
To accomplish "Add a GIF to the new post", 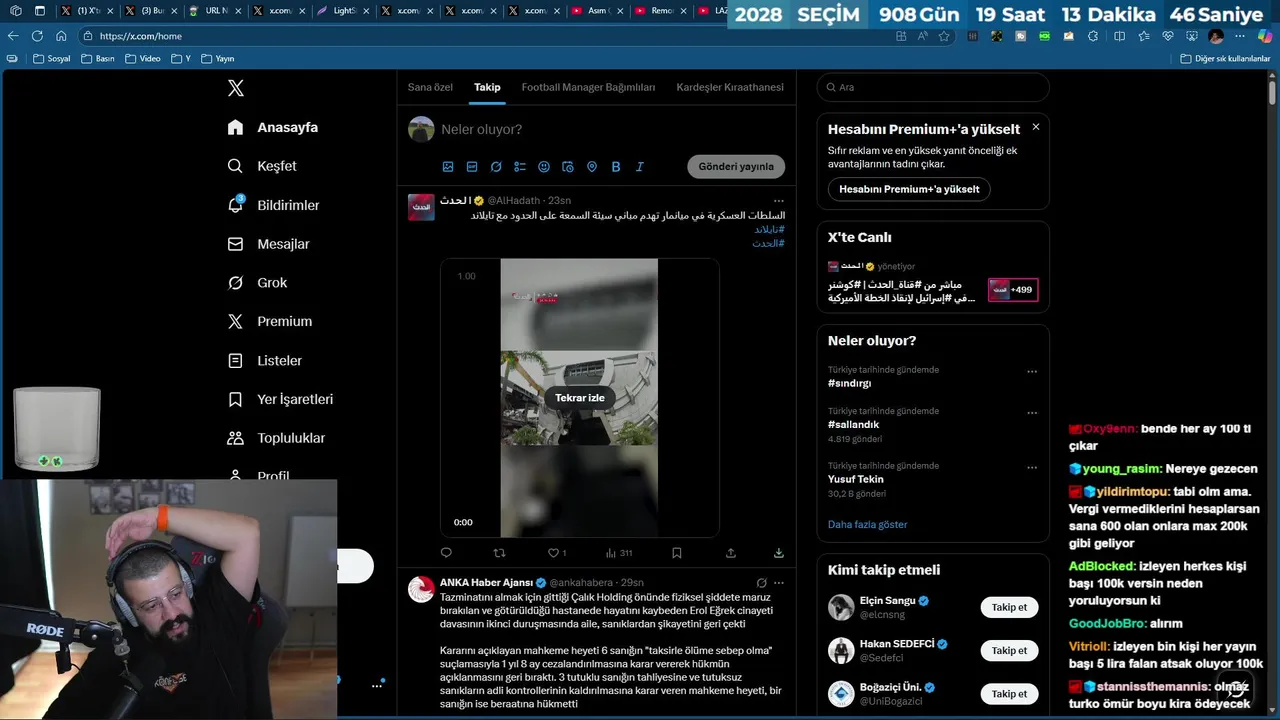I will tap(472, 167).
